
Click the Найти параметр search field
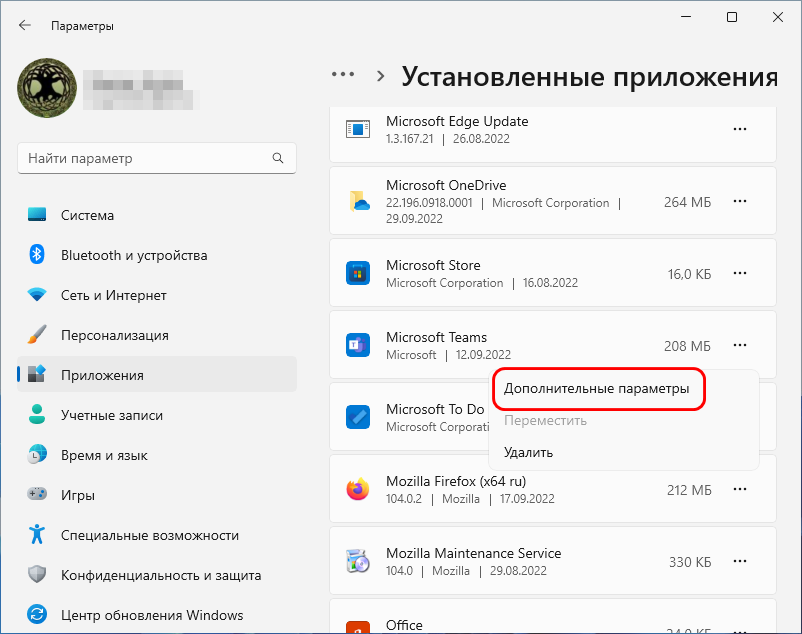coord(157,158)
